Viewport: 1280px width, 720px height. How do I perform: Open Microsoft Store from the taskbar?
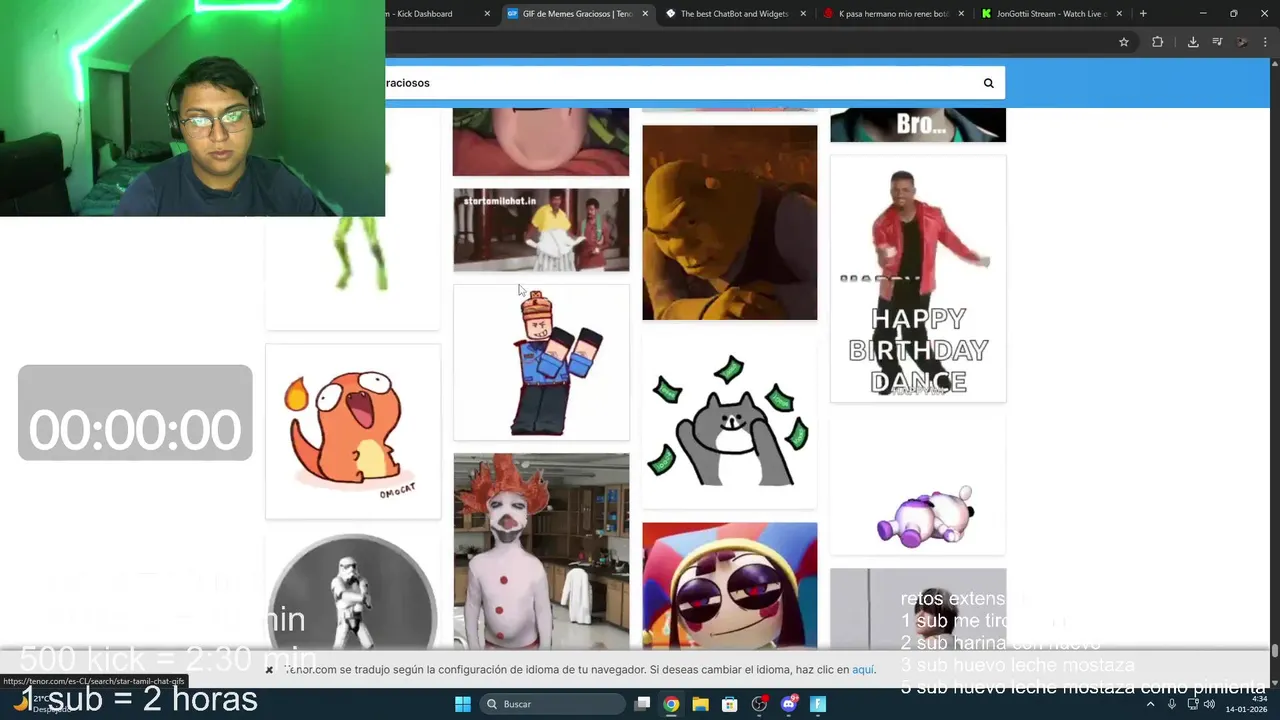(730, 704)
